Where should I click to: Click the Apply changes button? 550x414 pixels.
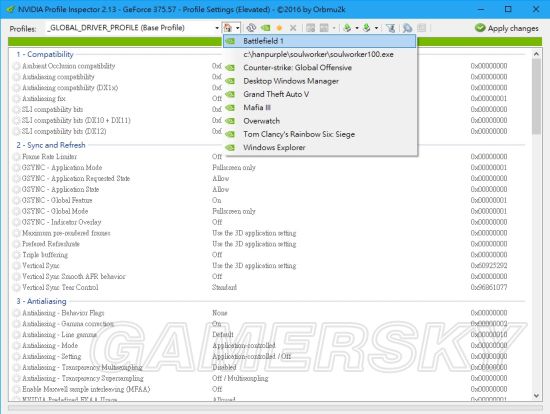pyautogui.click(x=507, y=28)
